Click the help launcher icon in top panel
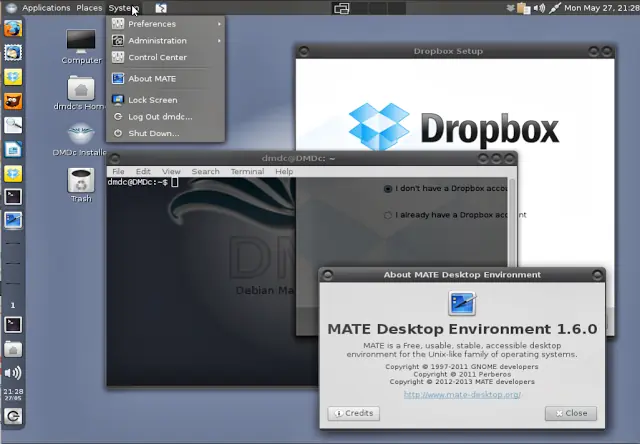This screenshot has height=444, width=640. coord(161,8)
